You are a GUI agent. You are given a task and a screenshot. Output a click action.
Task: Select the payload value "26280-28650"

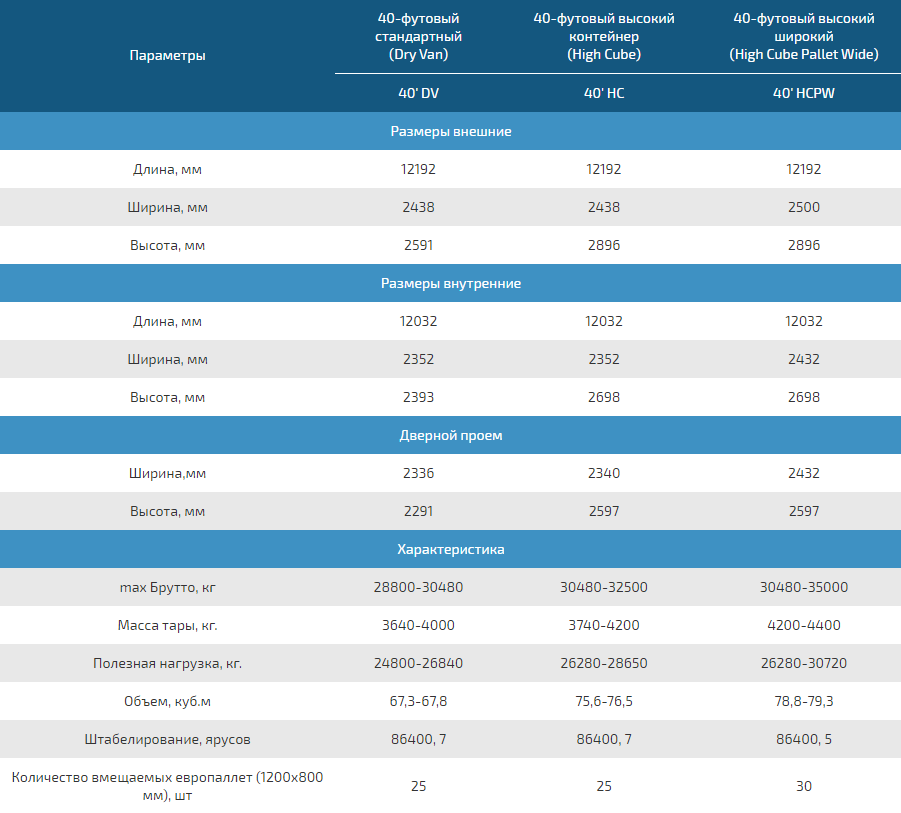point(604,663)
